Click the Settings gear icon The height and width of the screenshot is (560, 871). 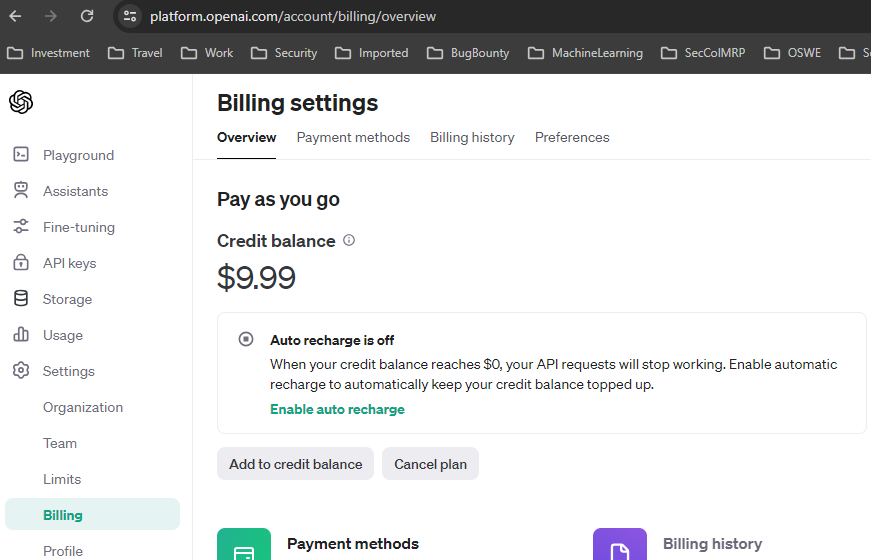[21, 371]
